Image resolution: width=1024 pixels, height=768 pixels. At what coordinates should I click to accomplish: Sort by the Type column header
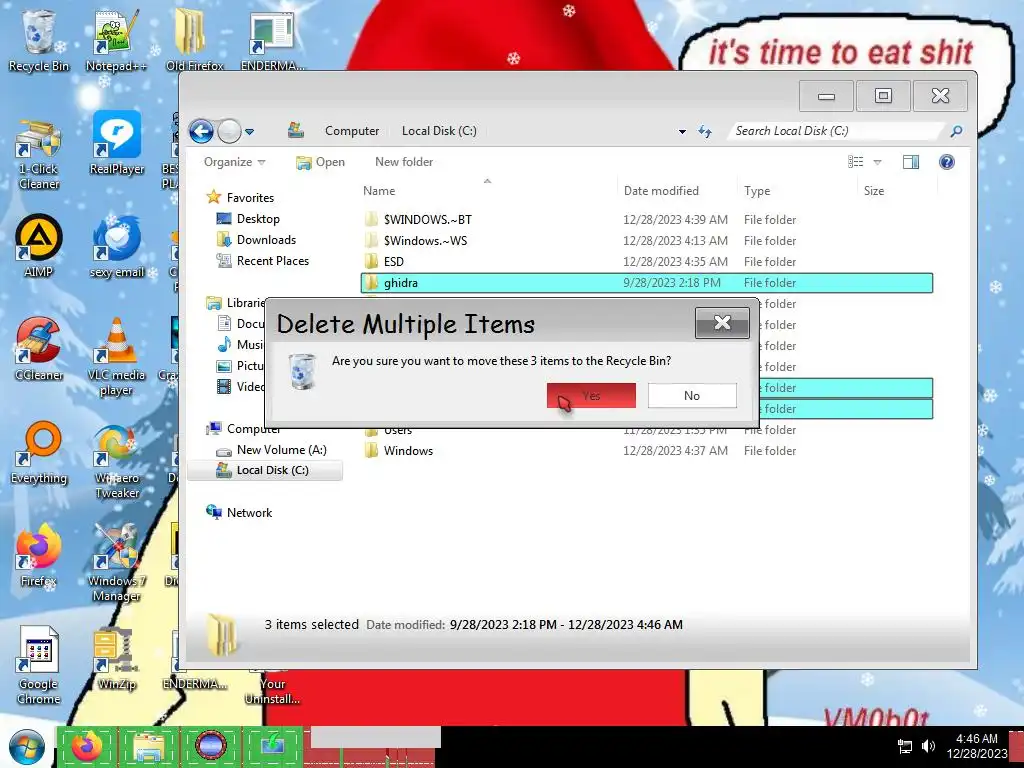(x=797, y=191)
